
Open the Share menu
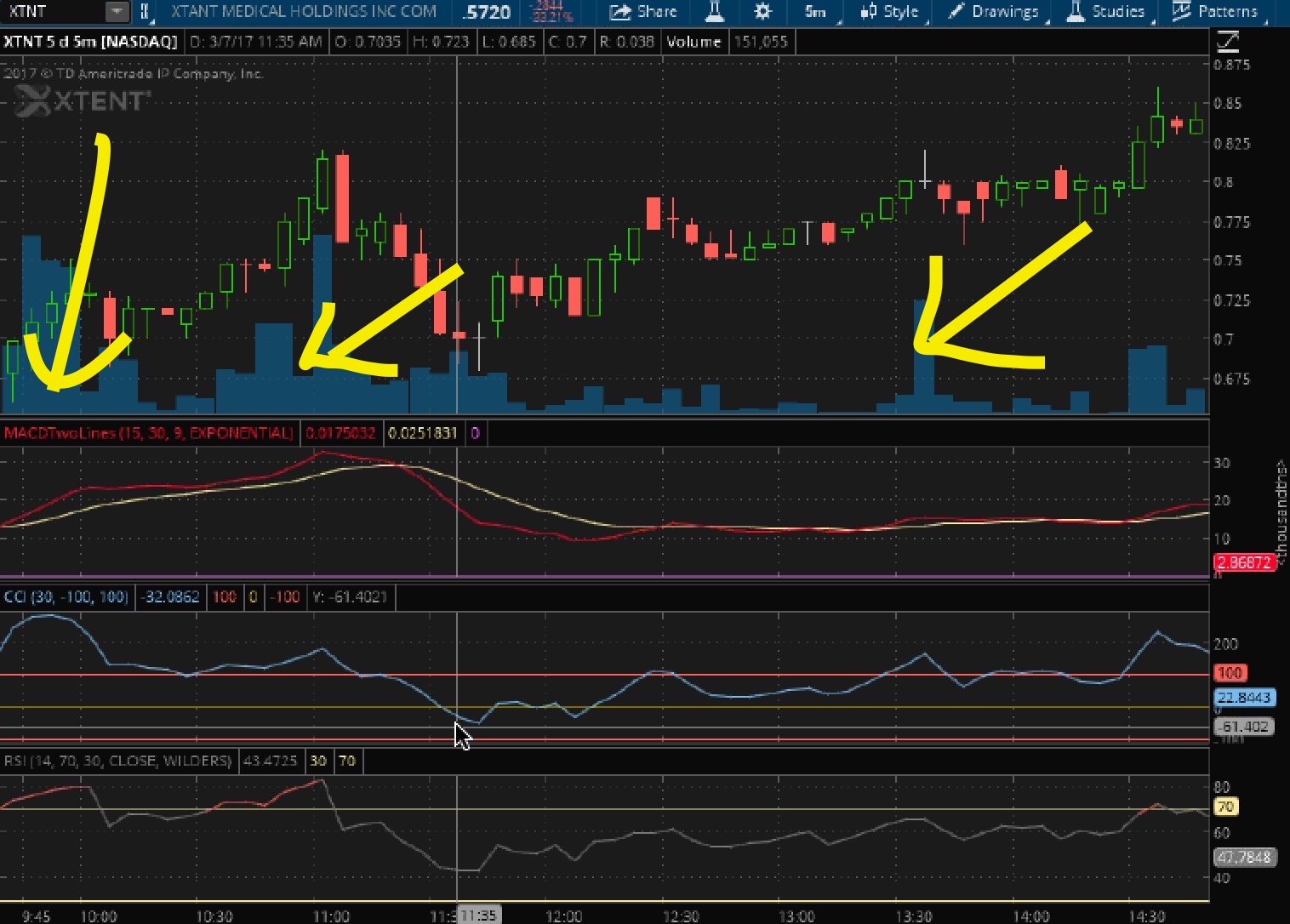coord(643,12)
